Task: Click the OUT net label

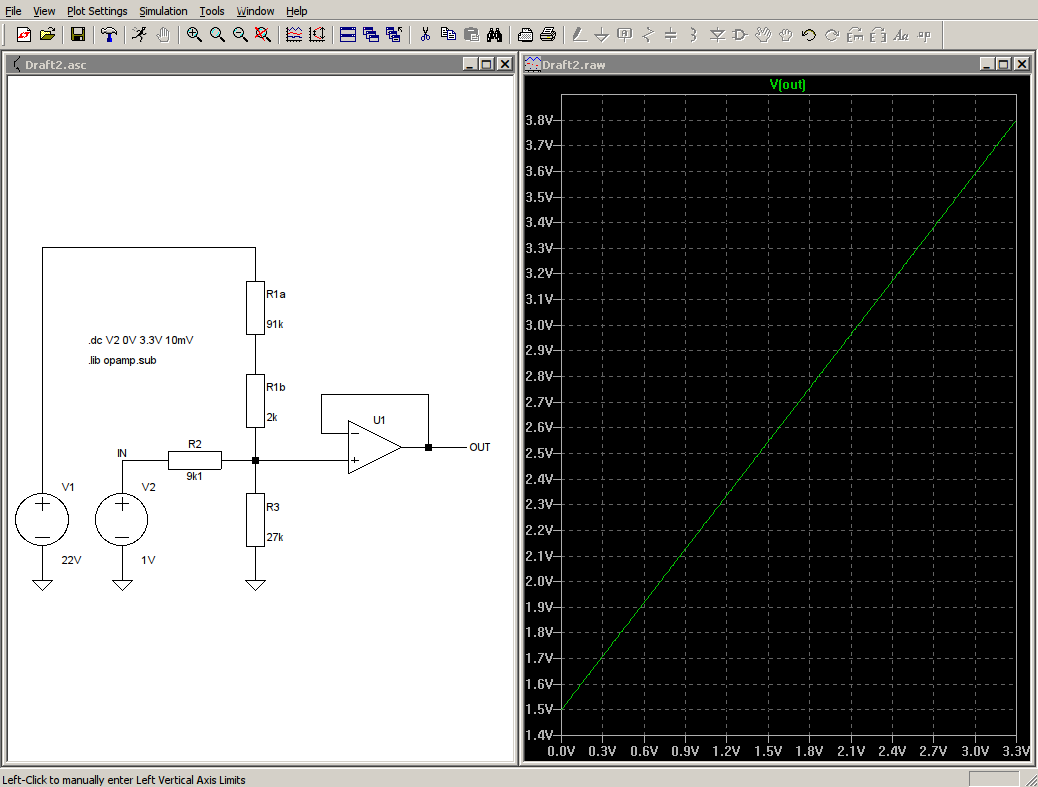Action: point(480,447)
